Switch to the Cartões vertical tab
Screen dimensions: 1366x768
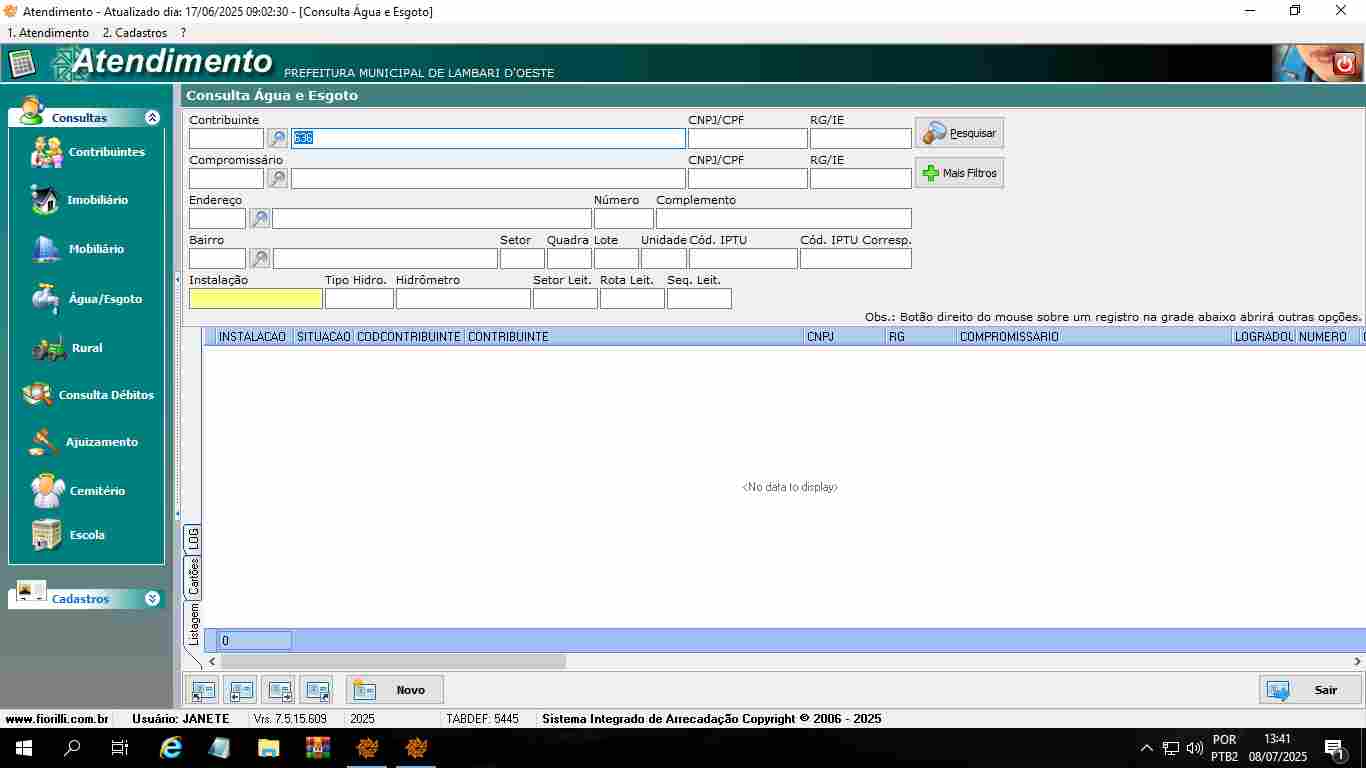pos(194,576)
